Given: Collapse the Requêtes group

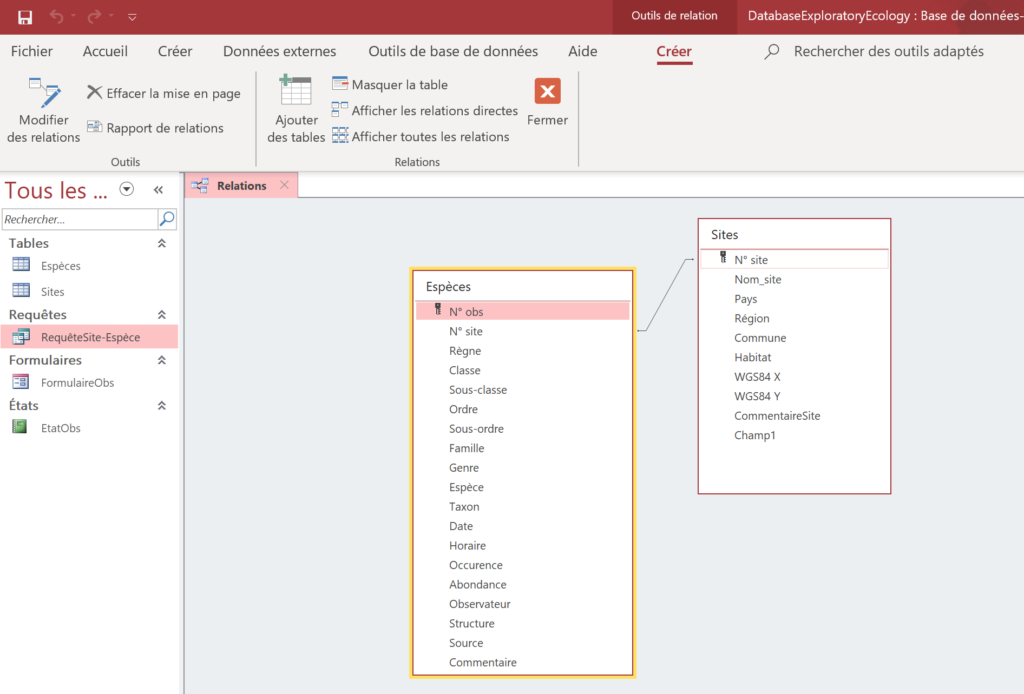Looking at the screenshot, I should tap(162, 315).
